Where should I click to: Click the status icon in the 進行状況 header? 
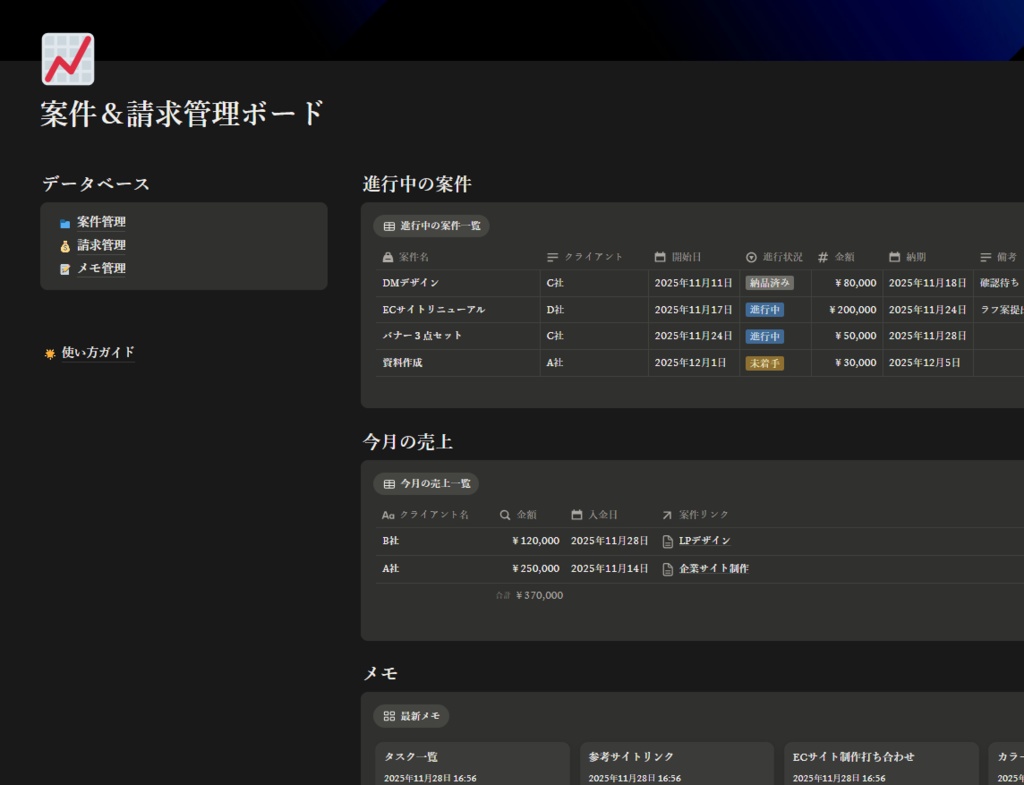point(750,257)
